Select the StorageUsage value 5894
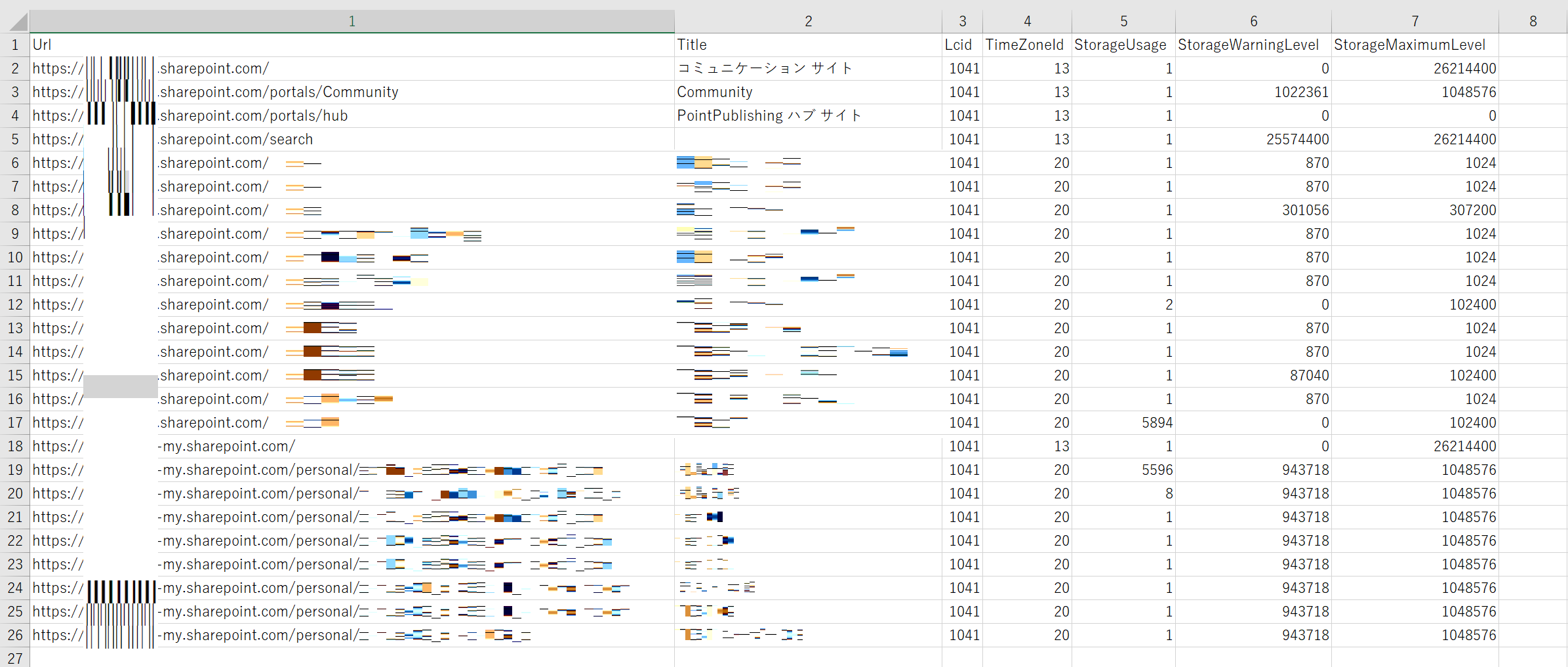This screenshot has height=667, width=1568. pos(1123,422)
